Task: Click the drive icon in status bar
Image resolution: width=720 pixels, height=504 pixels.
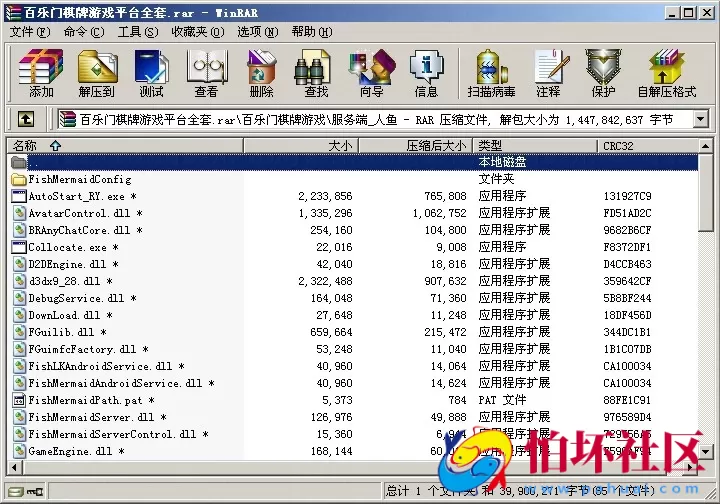Action: pyautogui.click(x=15, y=492)
